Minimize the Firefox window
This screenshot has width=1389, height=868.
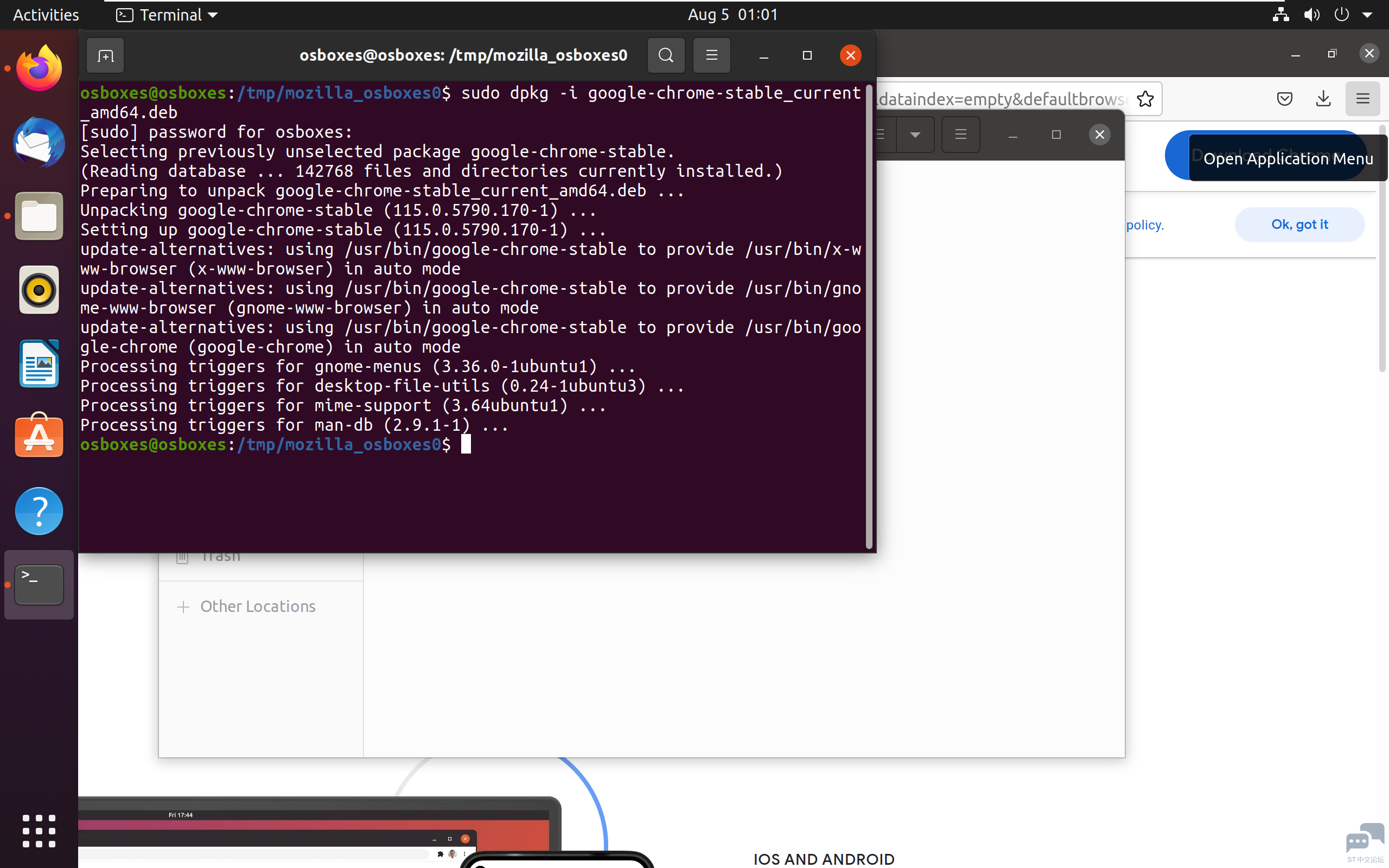(x=1296, y=54)
